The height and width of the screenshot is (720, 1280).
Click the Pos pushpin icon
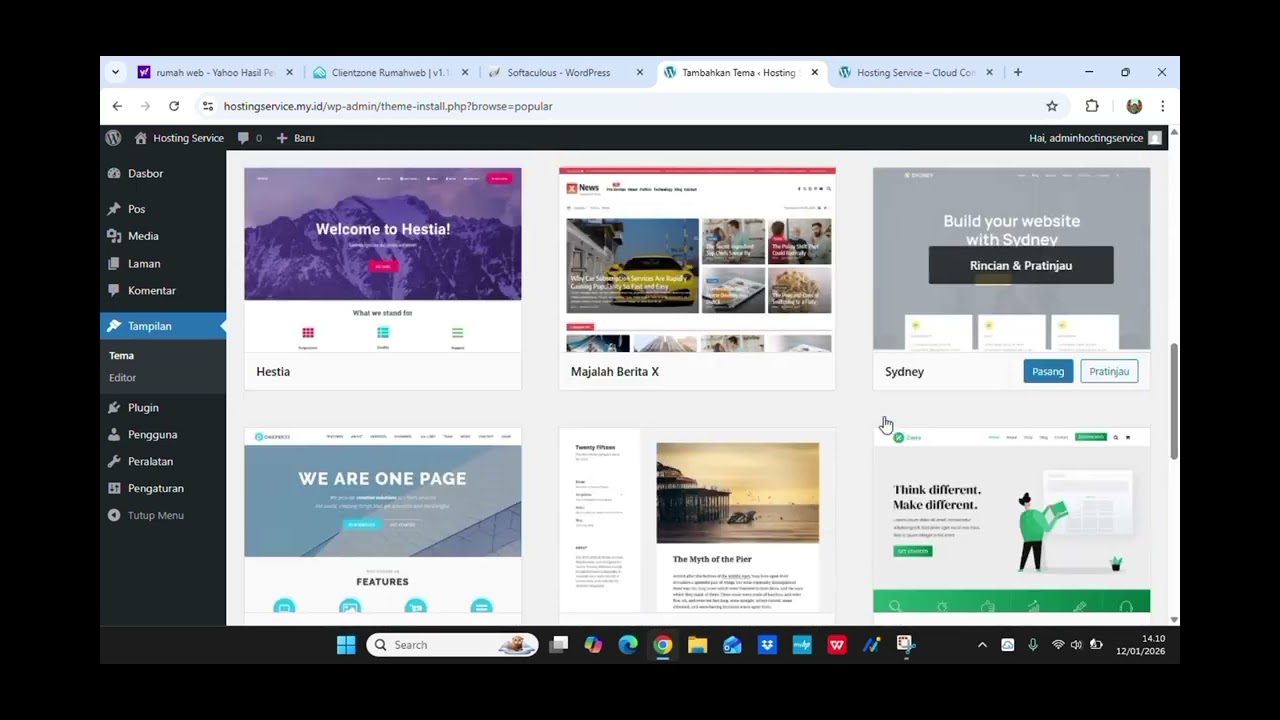coord(114,209)
